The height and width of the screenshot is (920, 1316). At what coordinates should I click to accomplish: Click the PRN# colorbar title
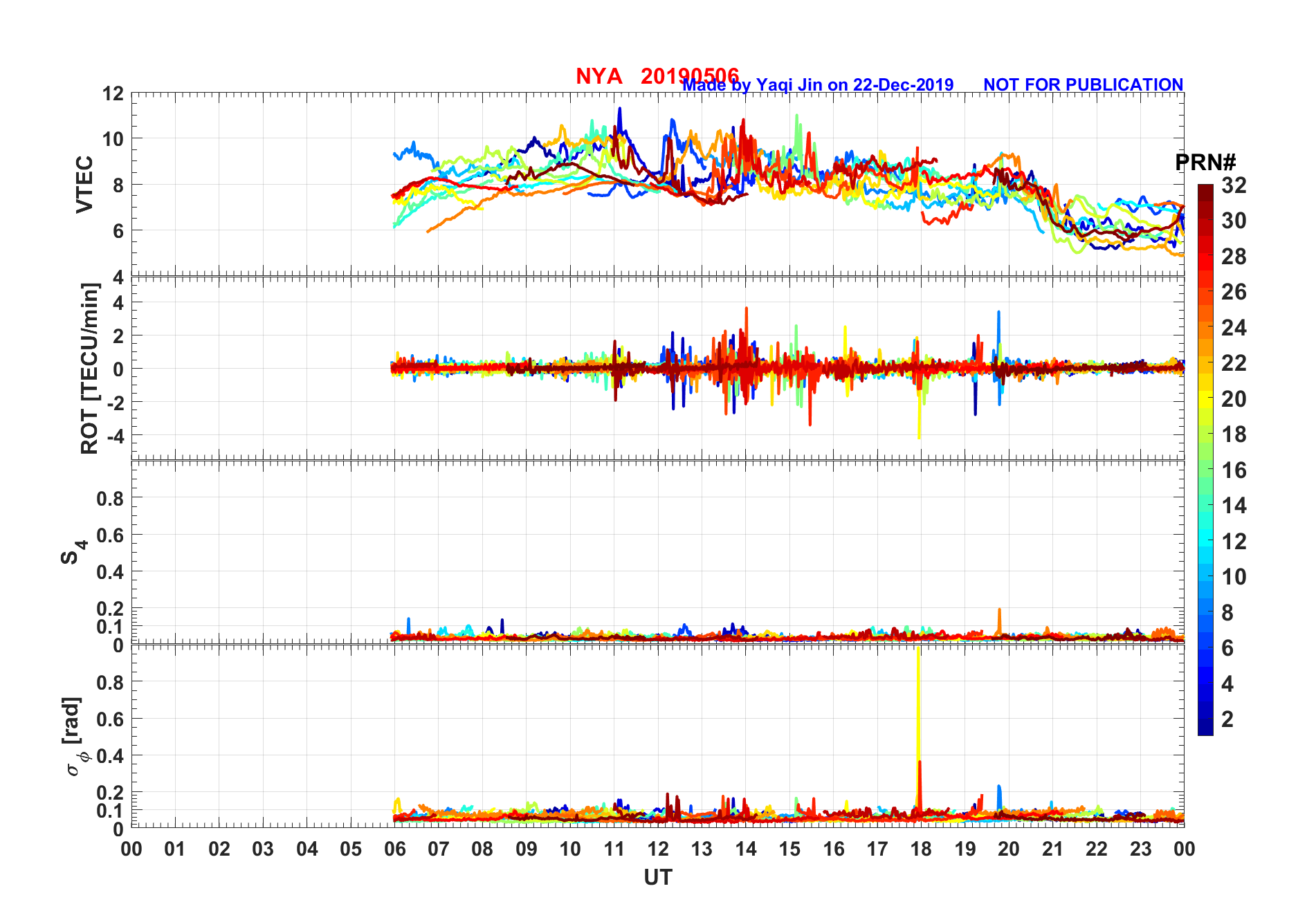(x=1205, y=163)
